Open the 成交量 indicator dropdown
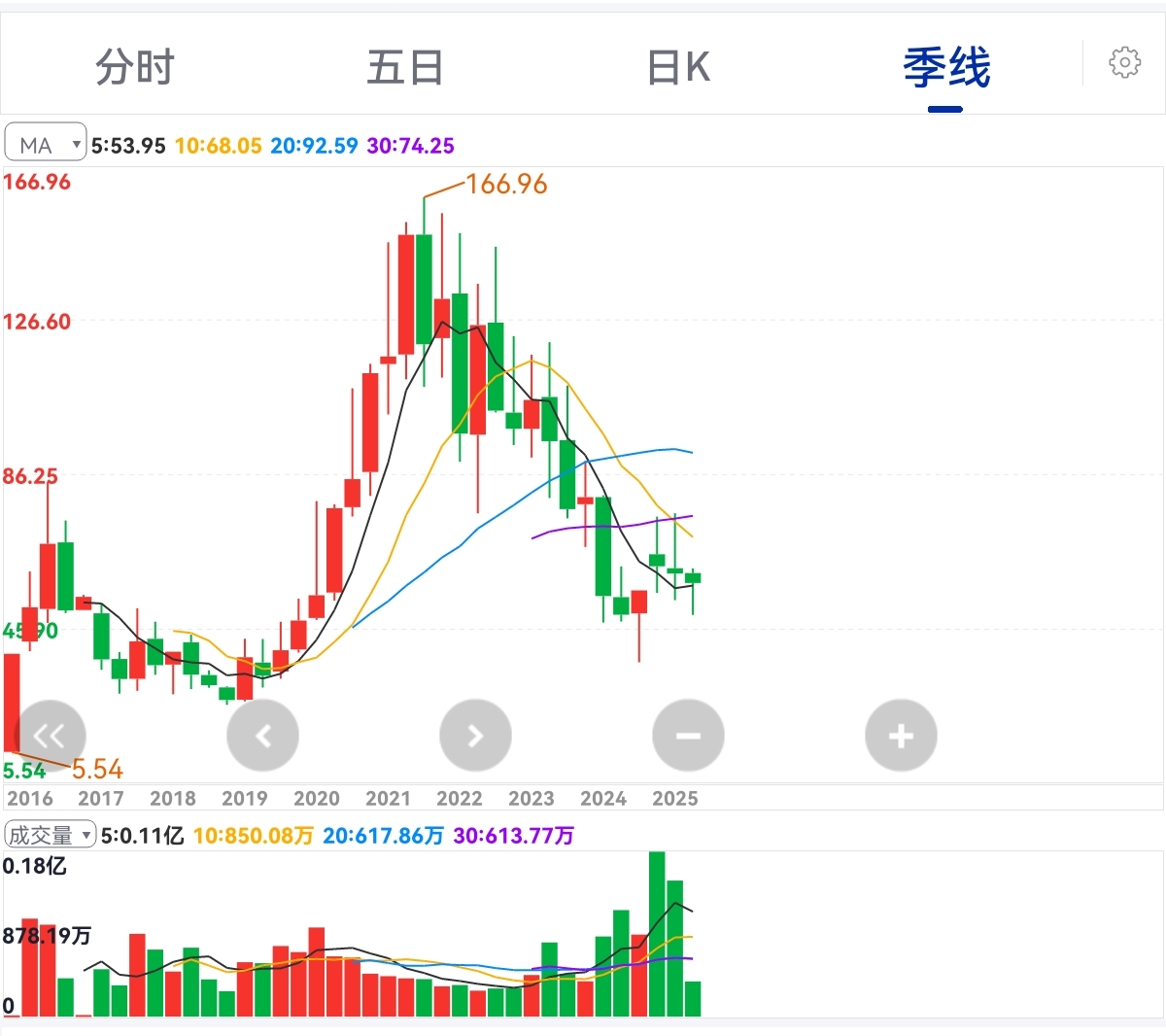Viewport: 1166px width, 1036px height. tap(51, 835)
